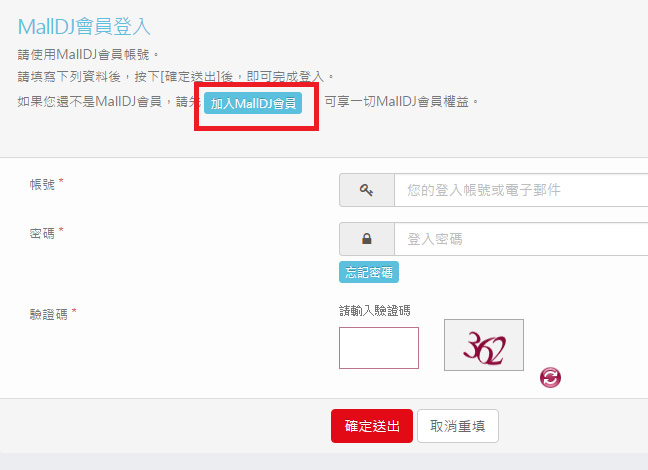Open the 忘記密碼 link button
The image size is (648, 470).
pyautogui.click(x=369, y=272)
